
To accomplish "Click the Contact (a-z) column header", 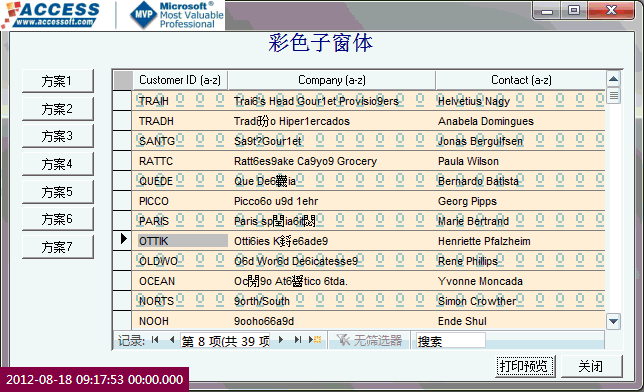I will coord(521,80).
